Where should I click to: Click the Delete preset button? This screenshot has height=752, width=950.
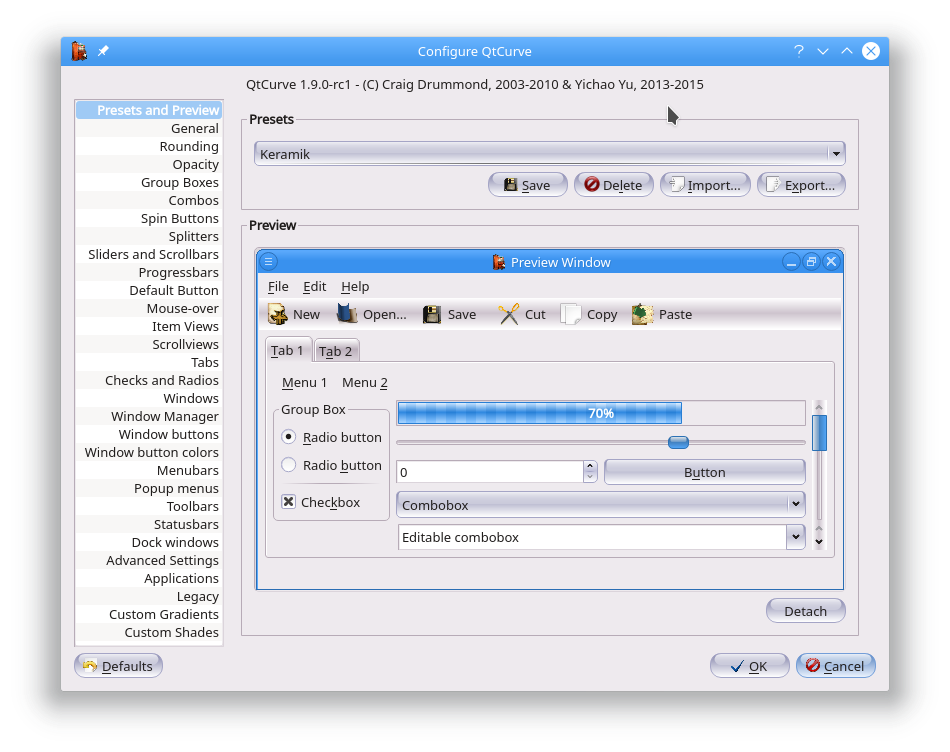613,185
